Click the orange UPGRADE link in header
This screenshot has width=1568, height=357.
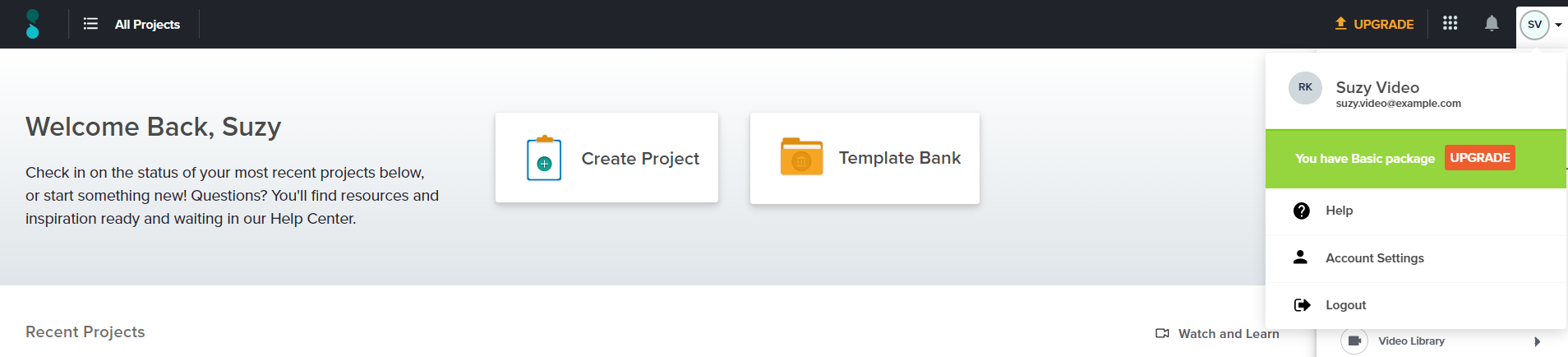[x=1374, y=24]
